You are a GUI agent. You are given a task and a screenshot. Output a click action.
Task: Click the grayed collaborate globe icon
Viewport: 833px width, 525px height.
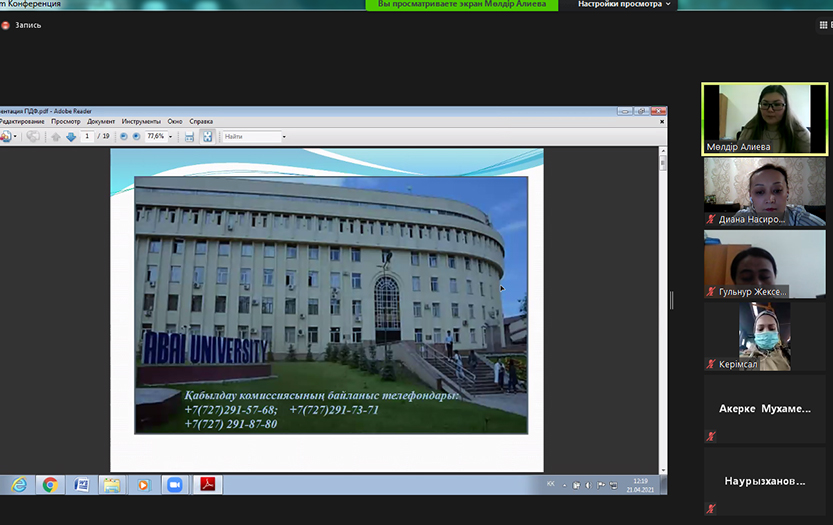[x=33, y=137]
